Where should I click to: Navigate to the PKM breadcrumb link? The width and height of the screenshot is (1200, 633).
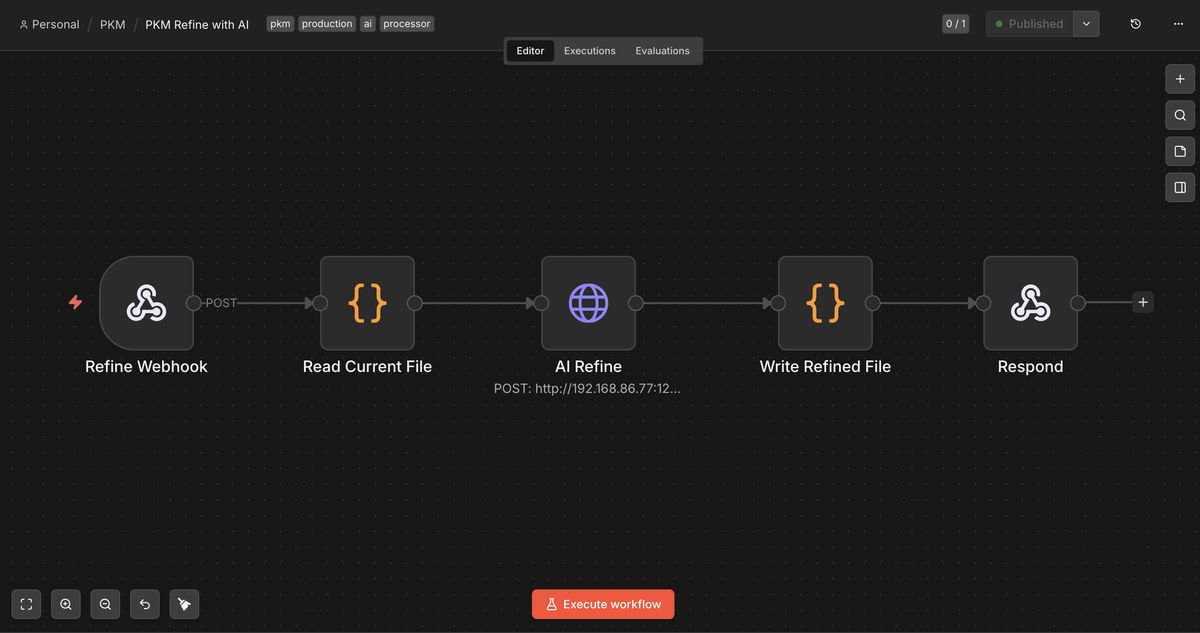(112, 23)
